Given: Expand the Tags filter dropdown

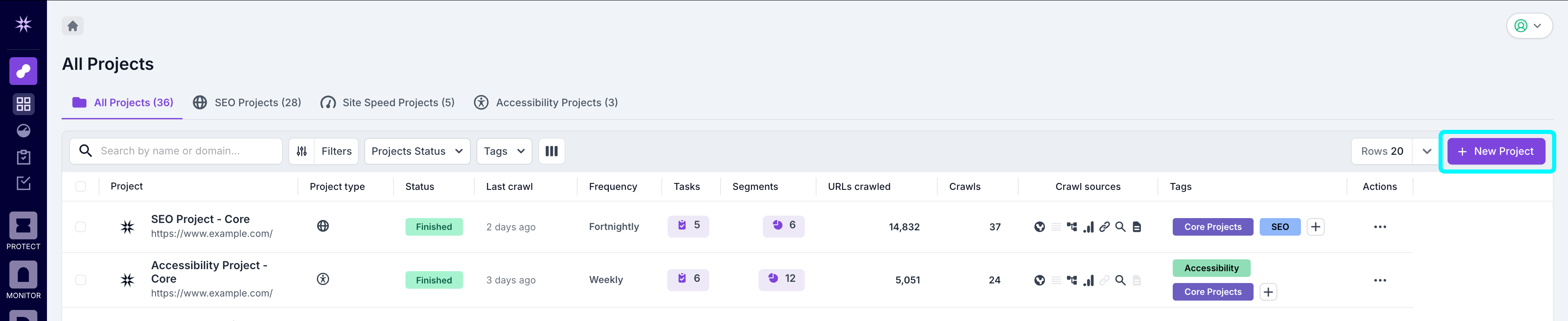Looking at the screenshot, I should coord(504,151).
